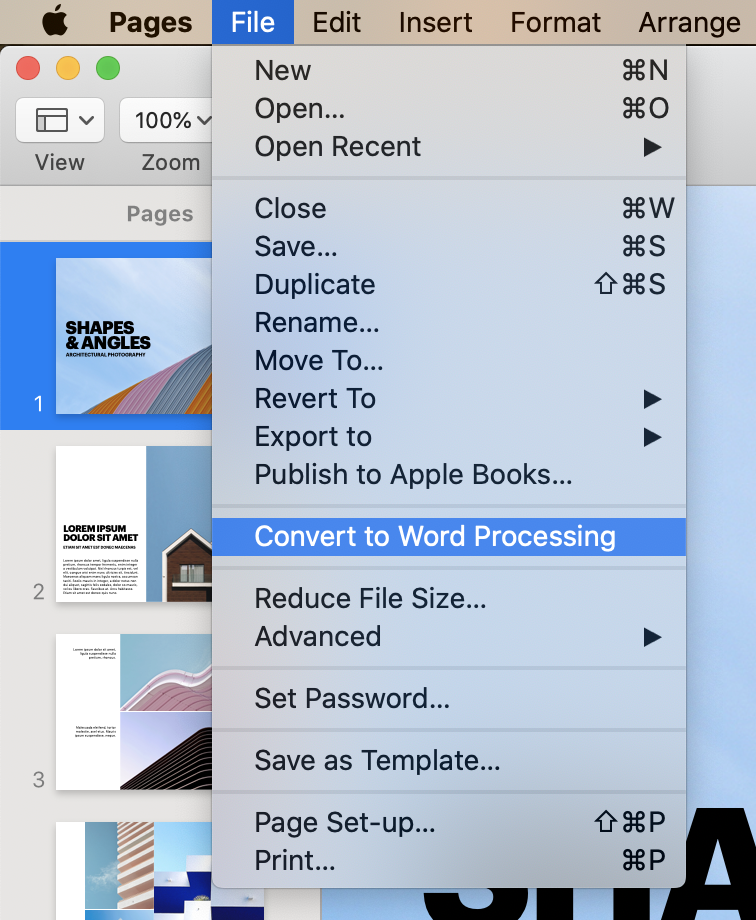The height and width of the screenshot is (920, 756).
Task: Select Save as Template…
Action: tap(449, 760)
